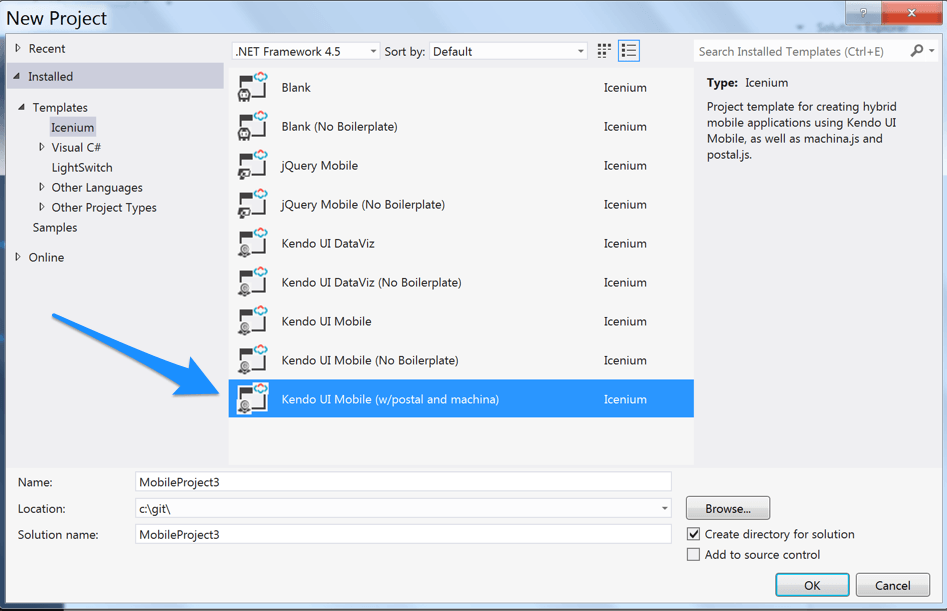The height and width of the screenshot is (611, 947).
Task: Expand the Online section
Action: (x=18, y=257)
